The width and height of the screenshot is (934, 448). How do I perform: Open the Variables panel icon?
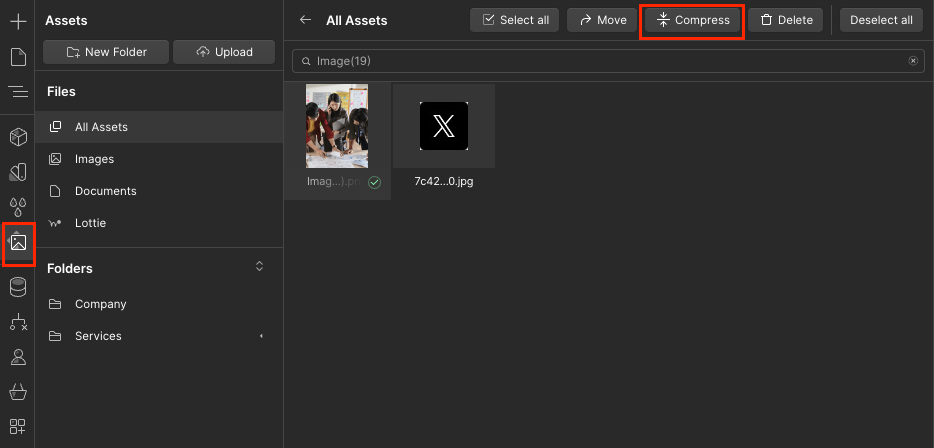18,172
